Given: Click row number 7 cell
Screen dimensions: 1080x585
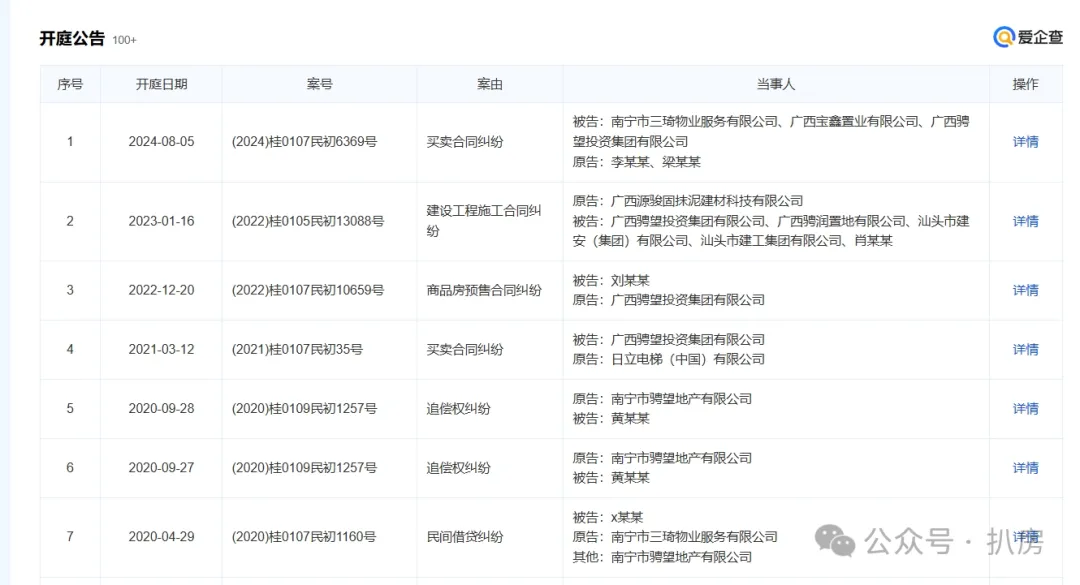Looking at the screenshot, I should (70, 537).
